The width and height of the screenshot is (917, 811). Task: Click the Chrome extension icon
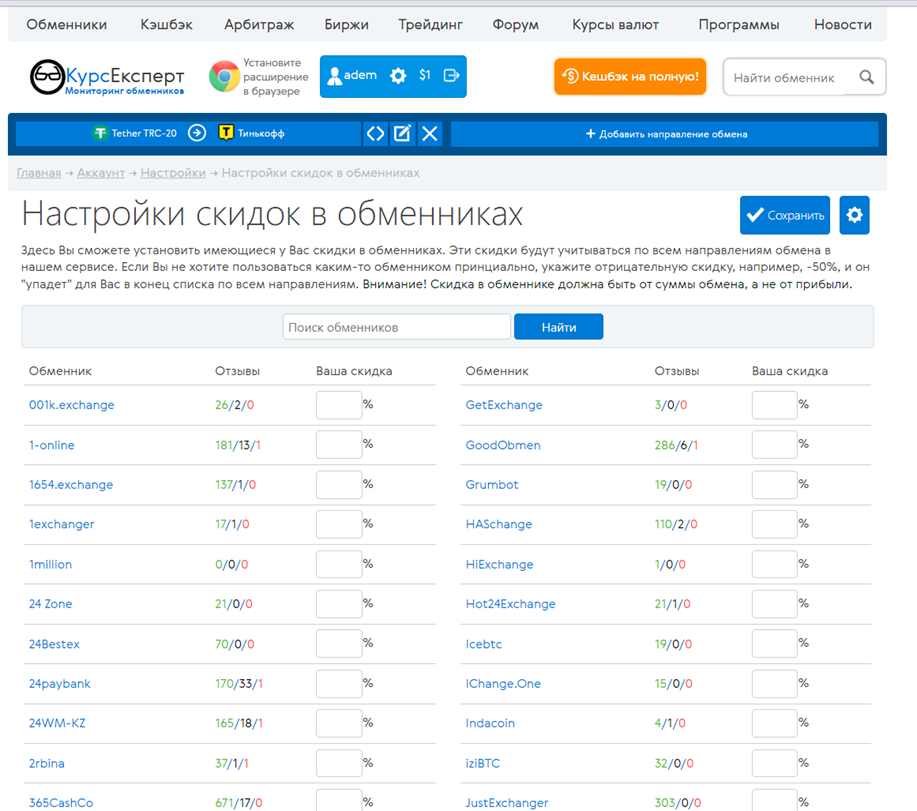coord(224,77)
